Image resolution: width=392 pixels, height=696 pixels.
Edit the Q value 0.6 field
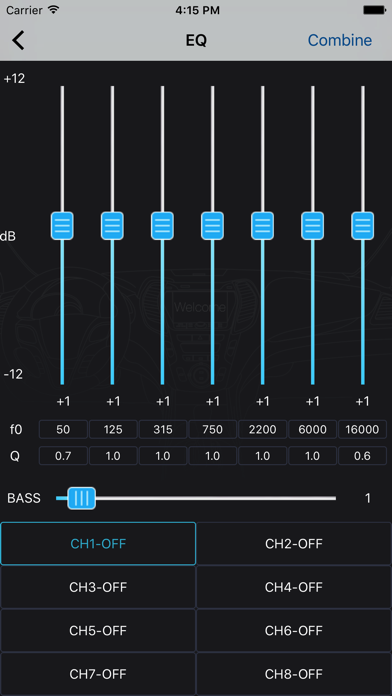click(x=362, y=456)
